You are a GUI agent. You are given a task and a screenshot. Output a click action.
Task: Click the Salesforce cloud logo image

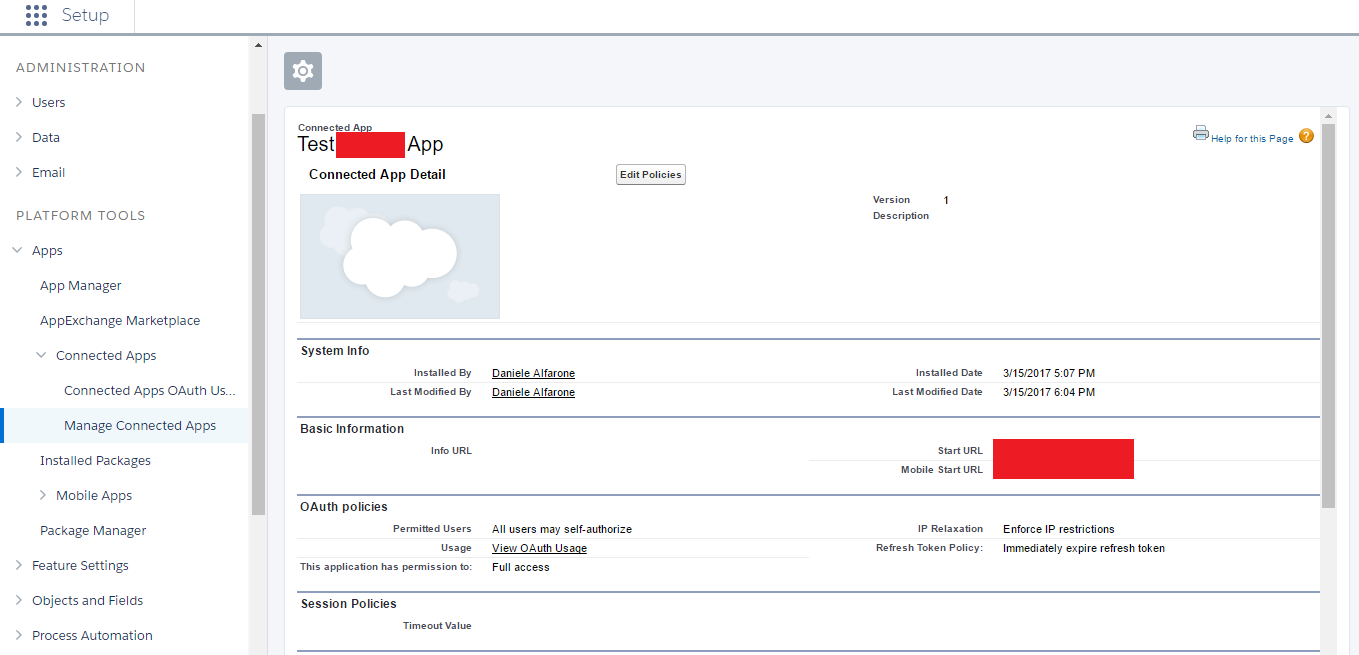(400, 256)
